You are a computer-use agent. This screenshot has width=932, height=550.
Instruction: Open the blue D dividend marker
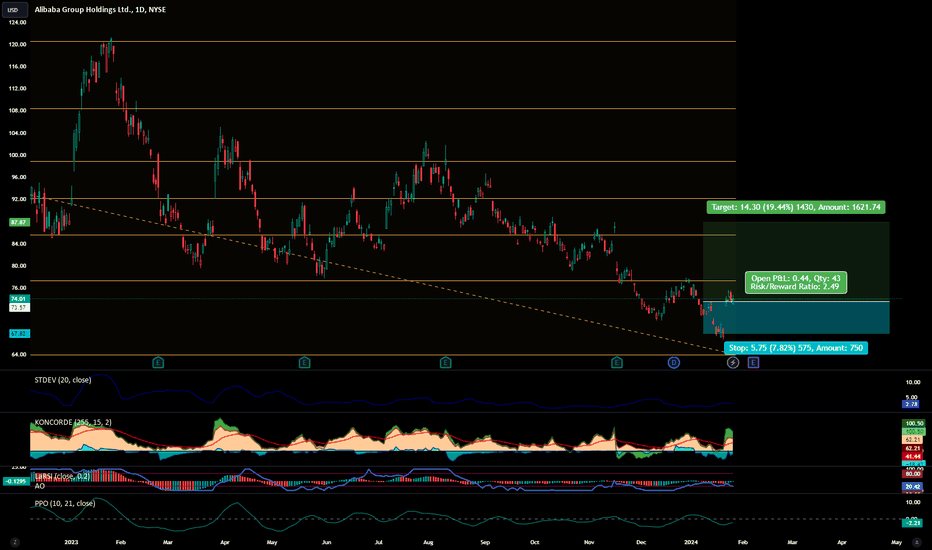tap(673, 362)
